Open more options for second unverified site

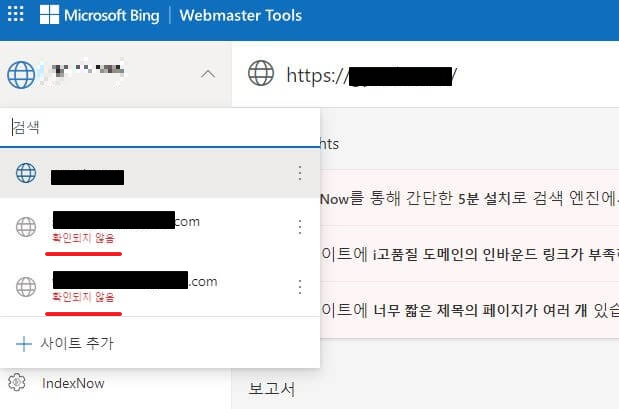coord(300,227)
